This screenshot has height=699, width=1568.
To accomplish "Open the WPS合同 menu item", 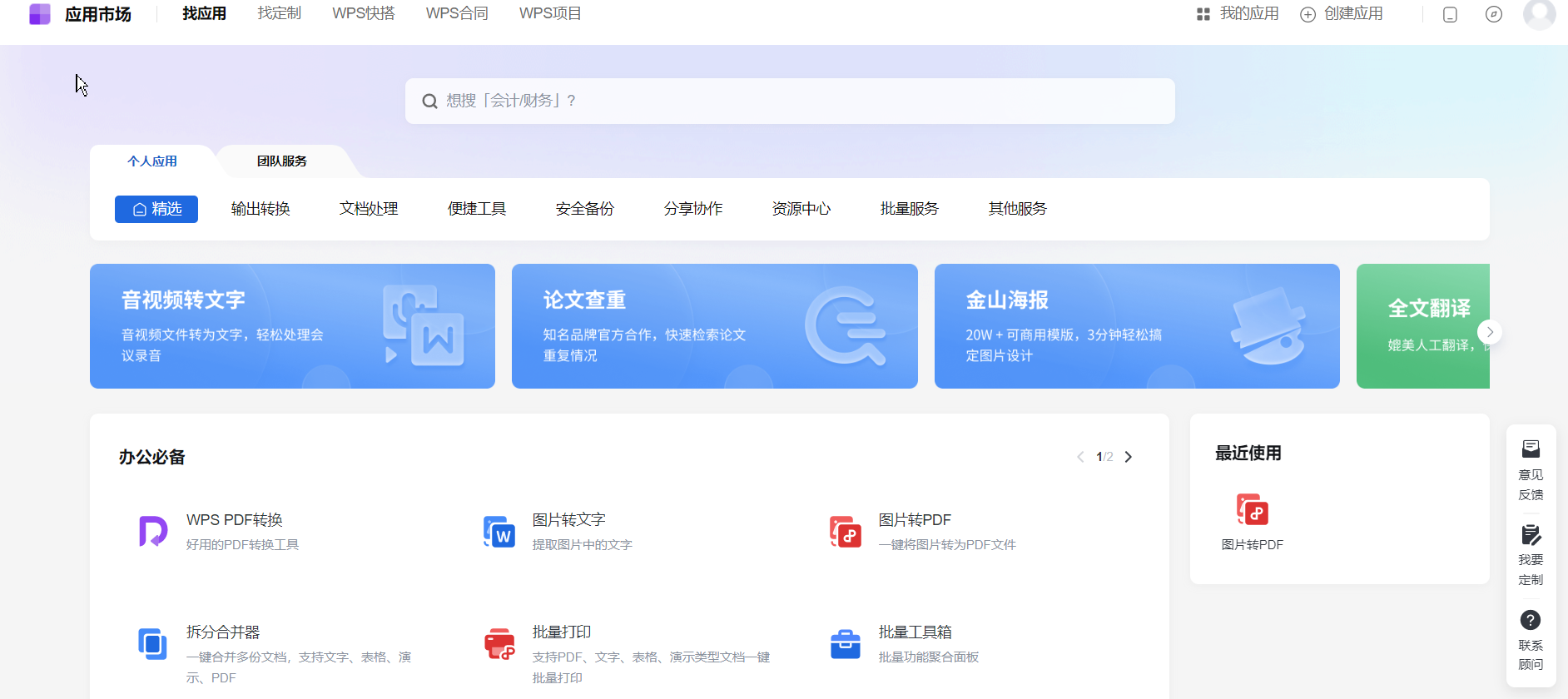I will tap(457, 14).
